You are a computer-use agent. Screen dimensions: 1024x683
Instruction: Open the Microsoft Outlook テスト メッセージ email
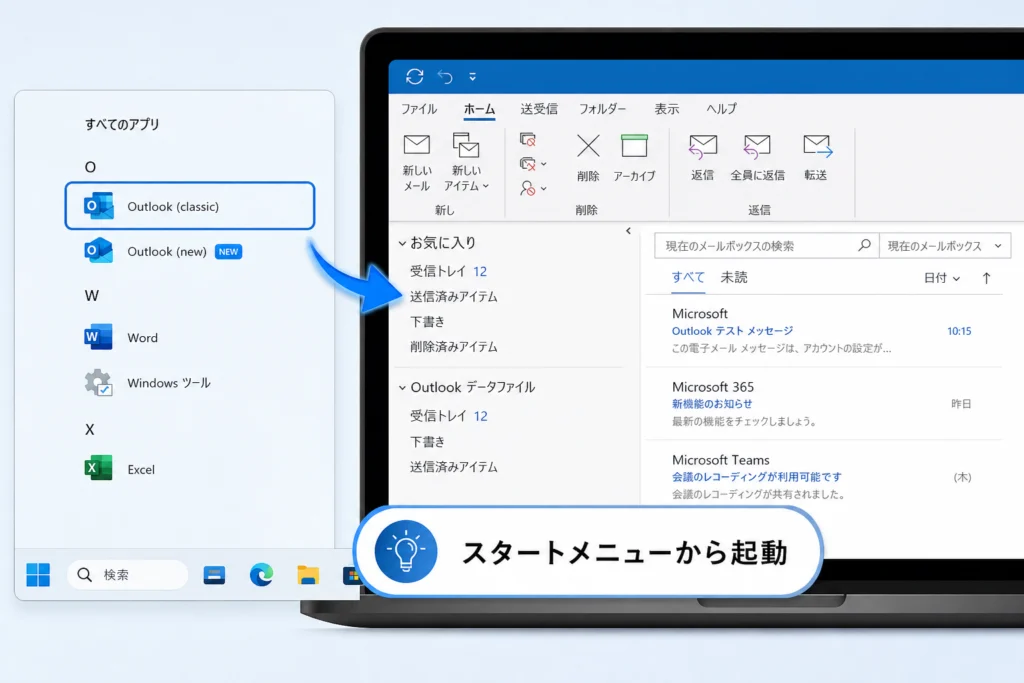click(x=823, y=330)
